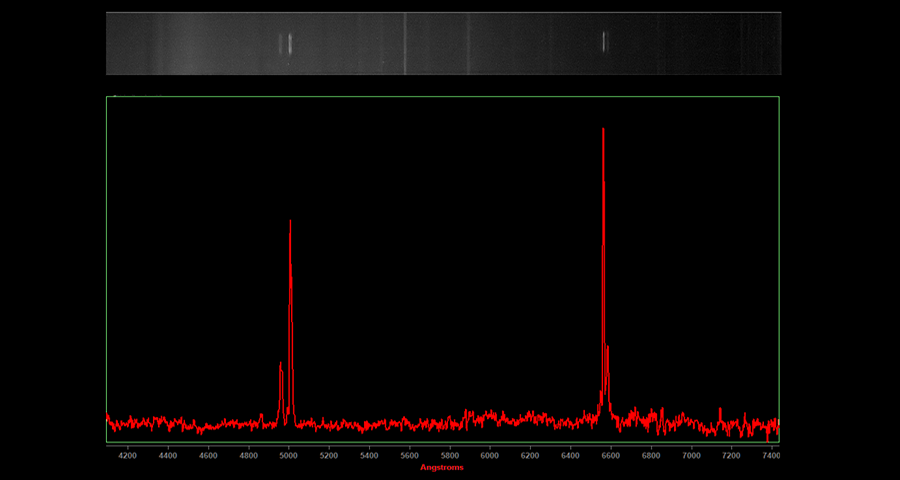The width and height of the screenshot is (900, 480).
Task: Click the vertical sky line in strip center
Action: click(x=404, y=43)
